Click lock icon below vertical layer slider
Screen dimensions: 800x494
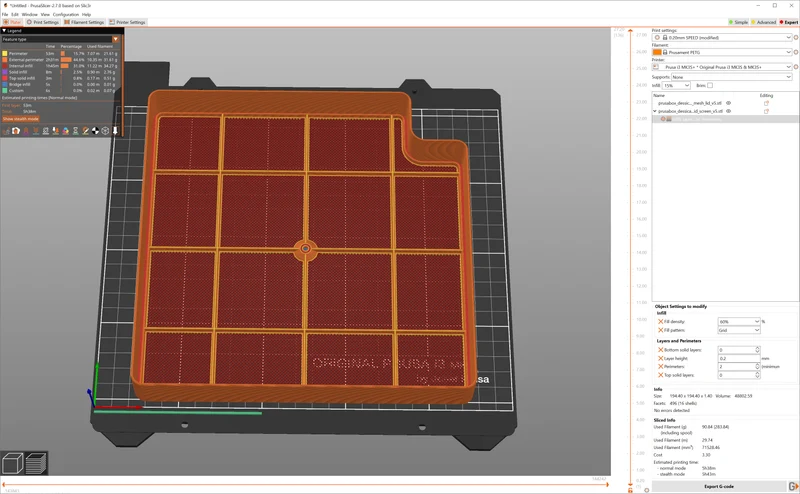tap(631, 490)
